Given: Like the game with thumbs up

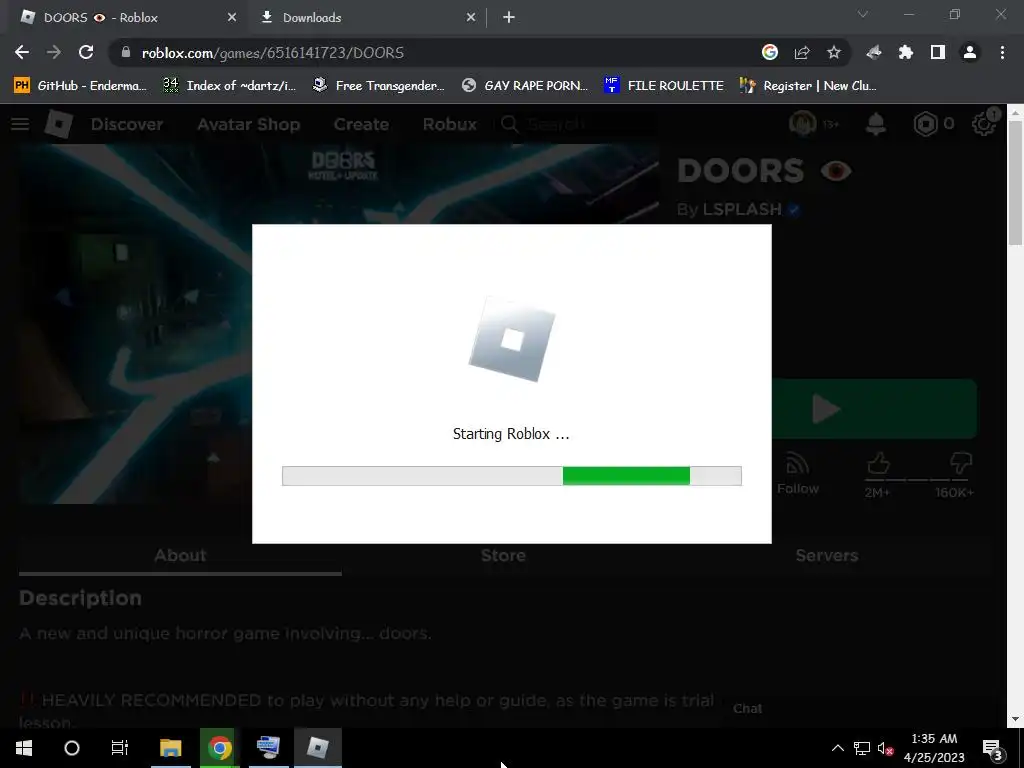Looking at the screenshot, I should coord(878,464).
